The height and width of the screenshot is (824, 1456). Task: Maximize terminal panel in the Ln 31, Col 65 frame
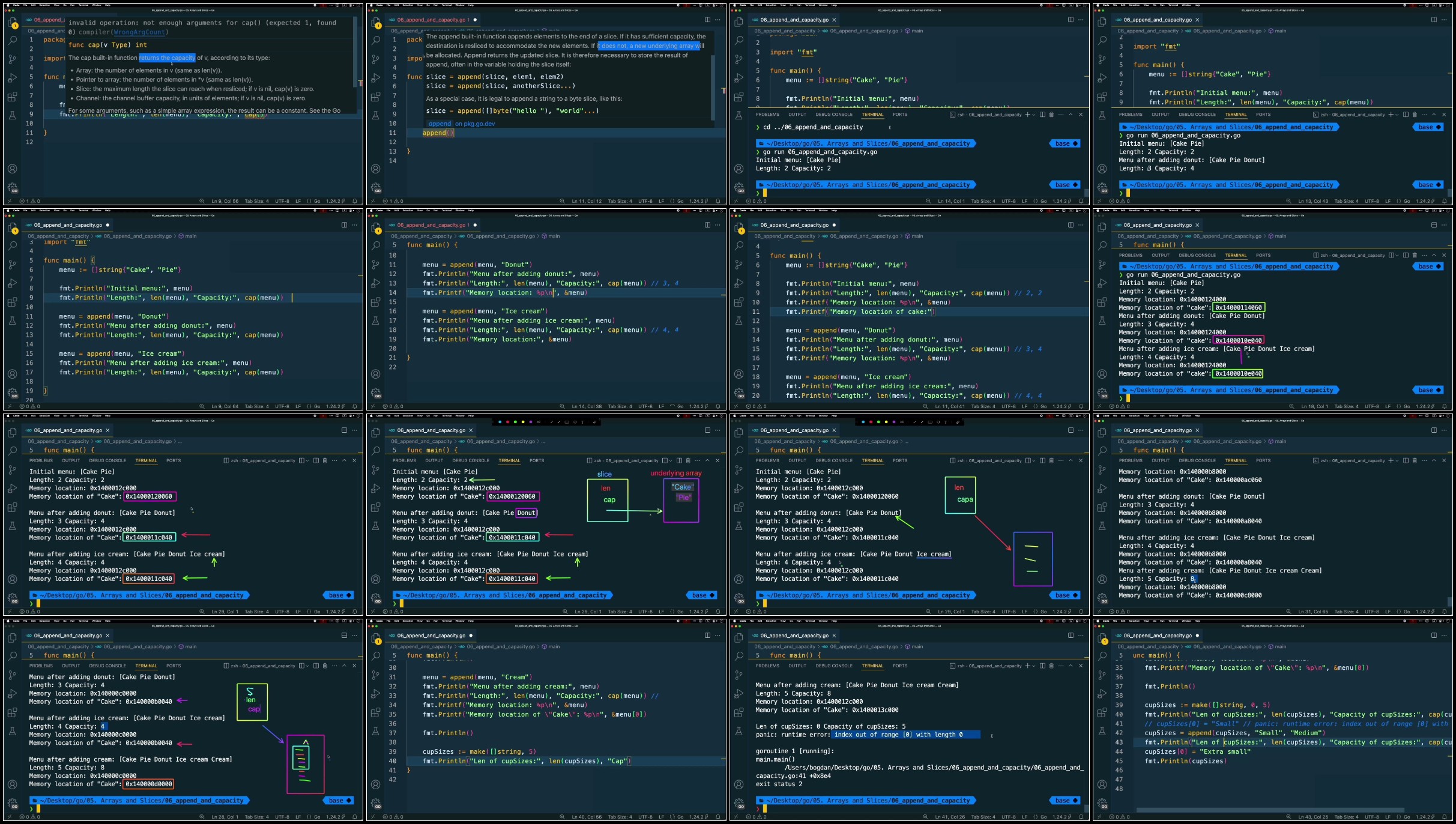click(x=1434, y=460)
